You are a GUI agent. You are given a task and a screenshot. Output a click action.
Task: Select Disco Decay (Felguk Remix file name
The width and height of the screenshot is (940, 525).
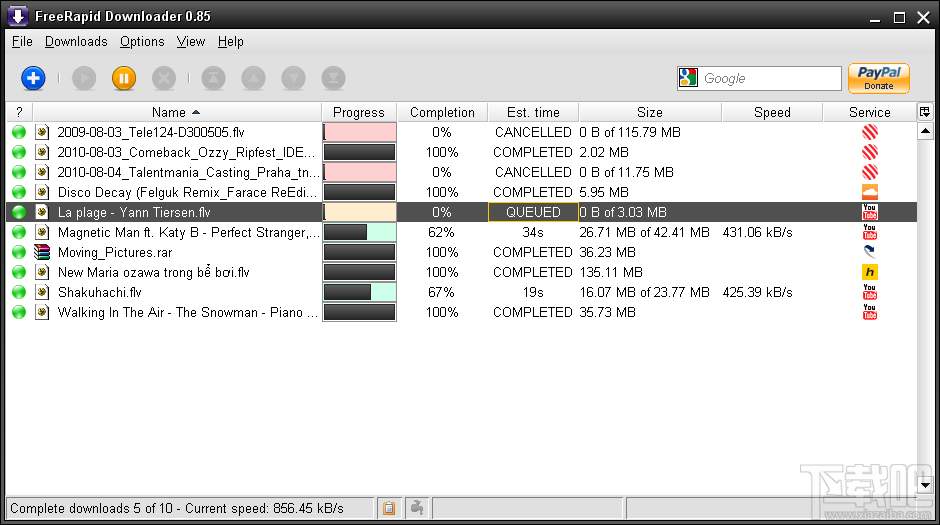click(x=187, y=192)
